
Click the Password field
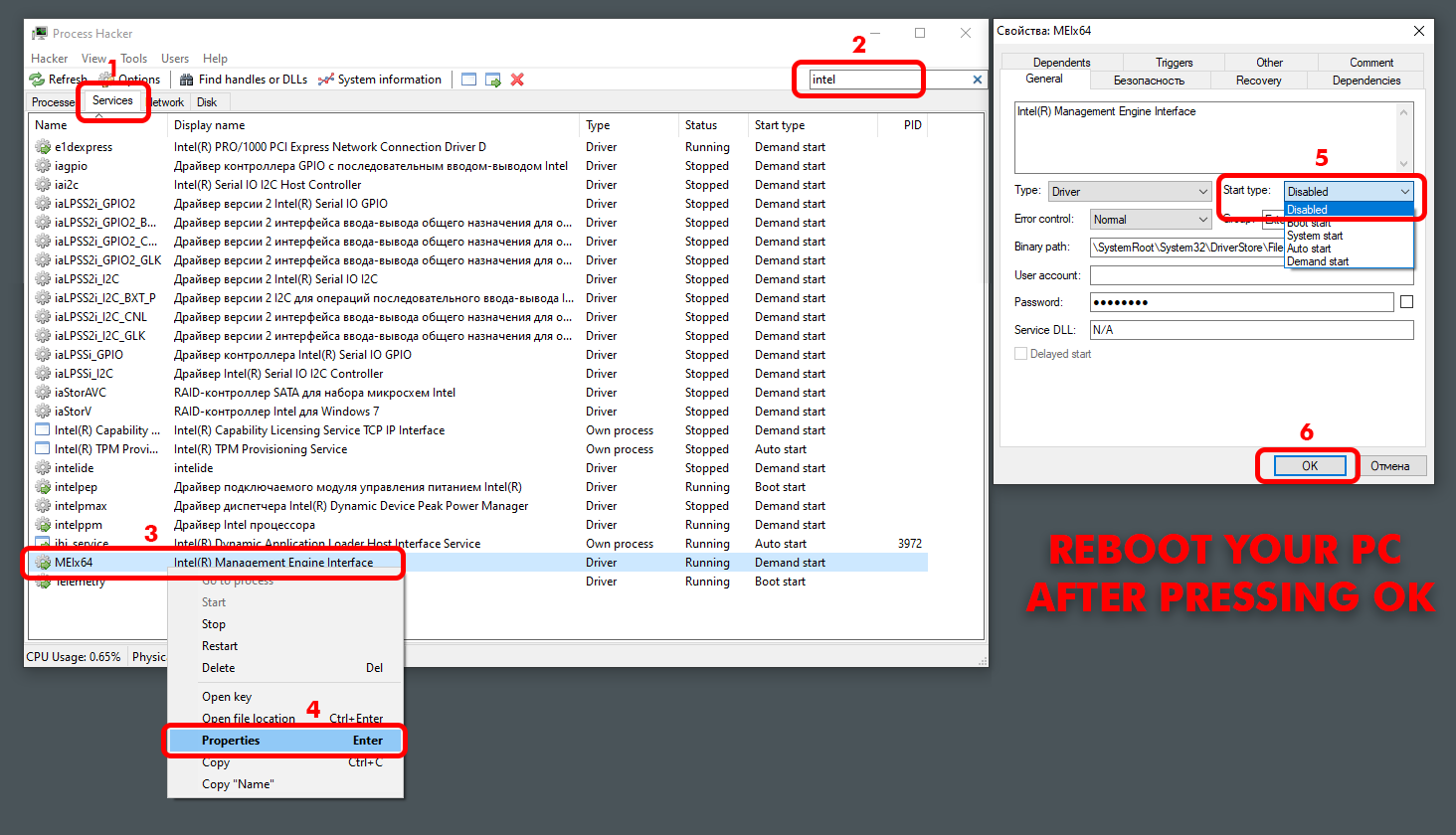click(1242, 302)
